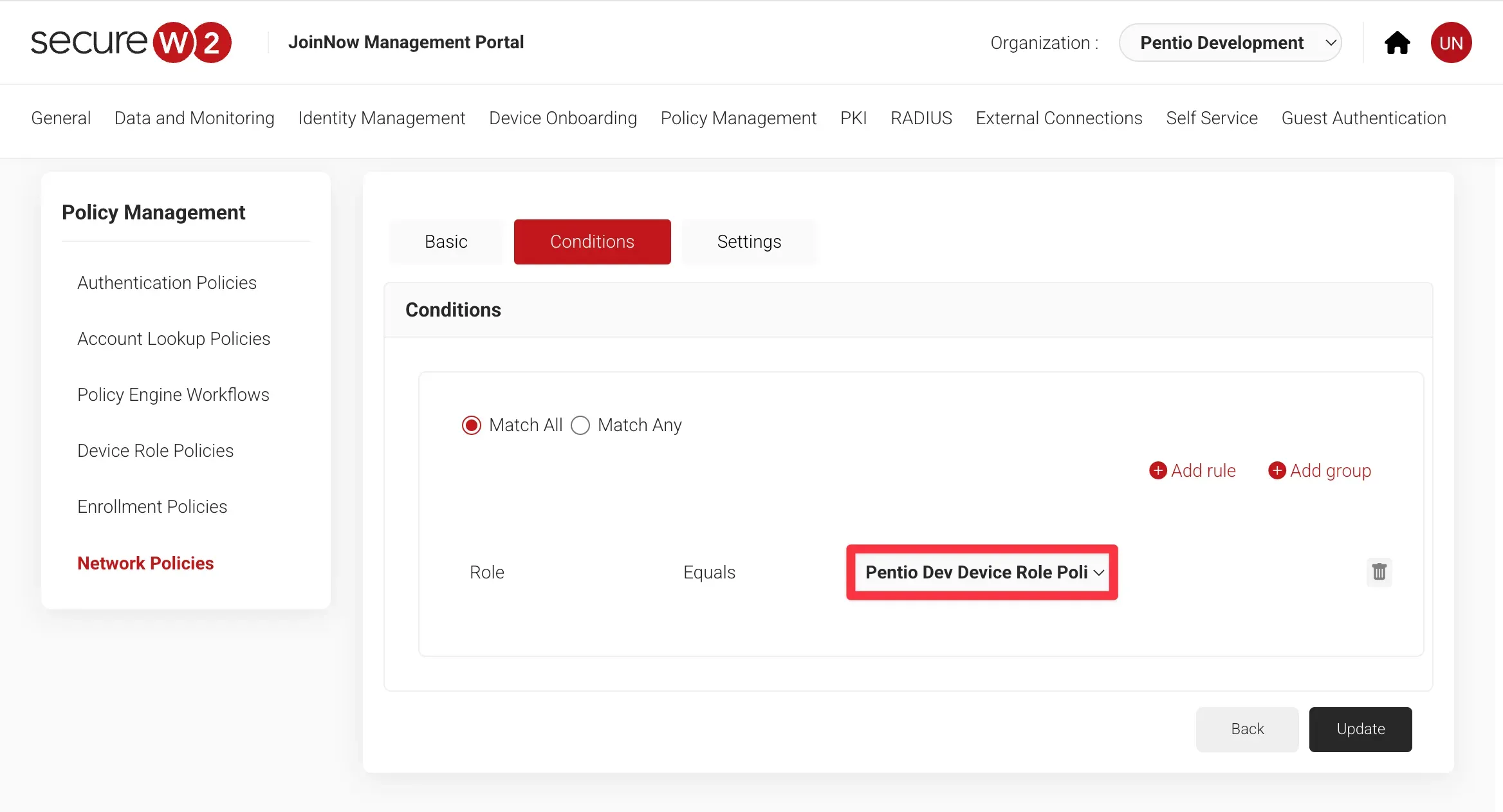Open the RADIUS menu
The image size is (1503, 812).
[x=921, y=118]
